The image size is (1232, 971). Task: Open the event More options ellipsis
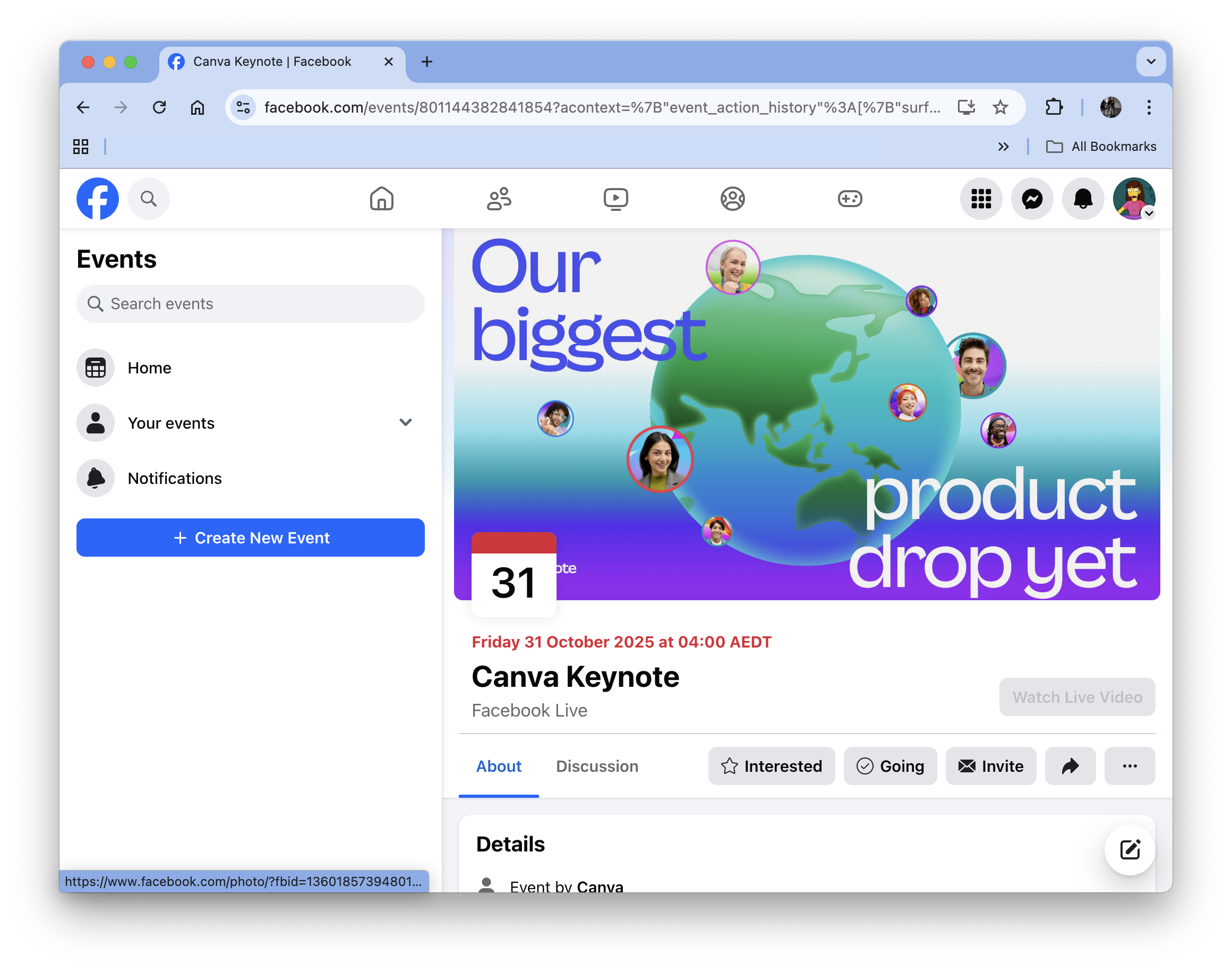pyautogui.click(x=1130, y=766)
